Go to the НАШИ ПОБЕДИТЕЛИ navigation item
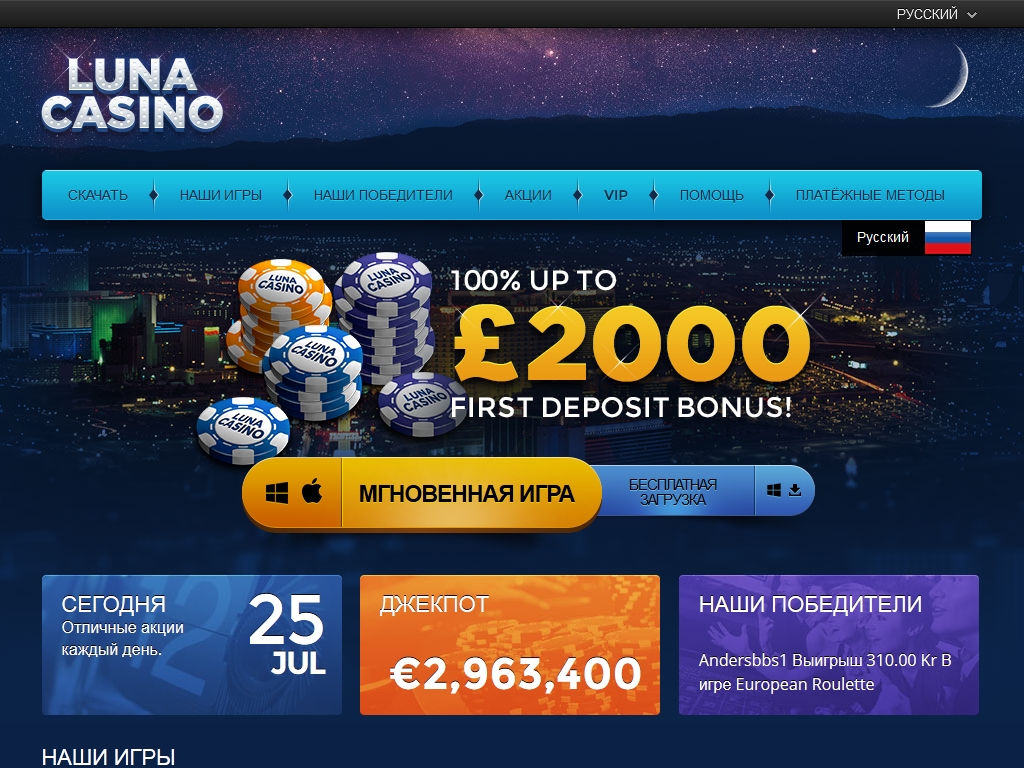Screen dimensions: 1024x768 (x=383, y=195)
